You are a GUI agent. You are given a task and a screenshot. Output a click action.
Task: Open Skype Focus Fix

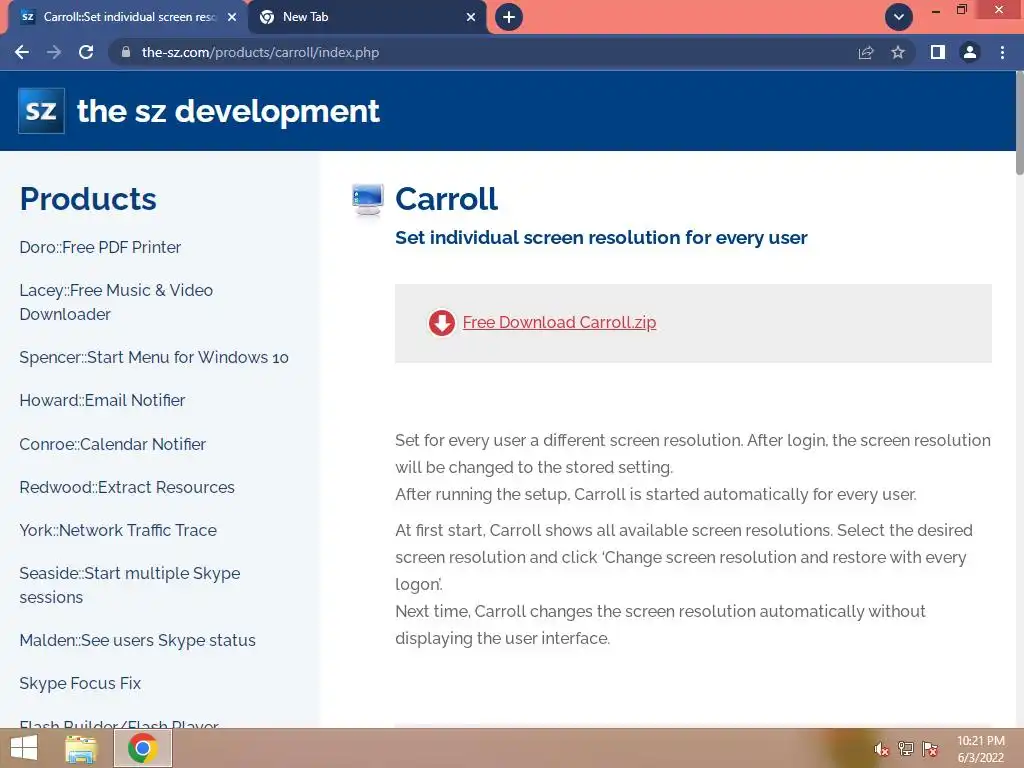80,683
